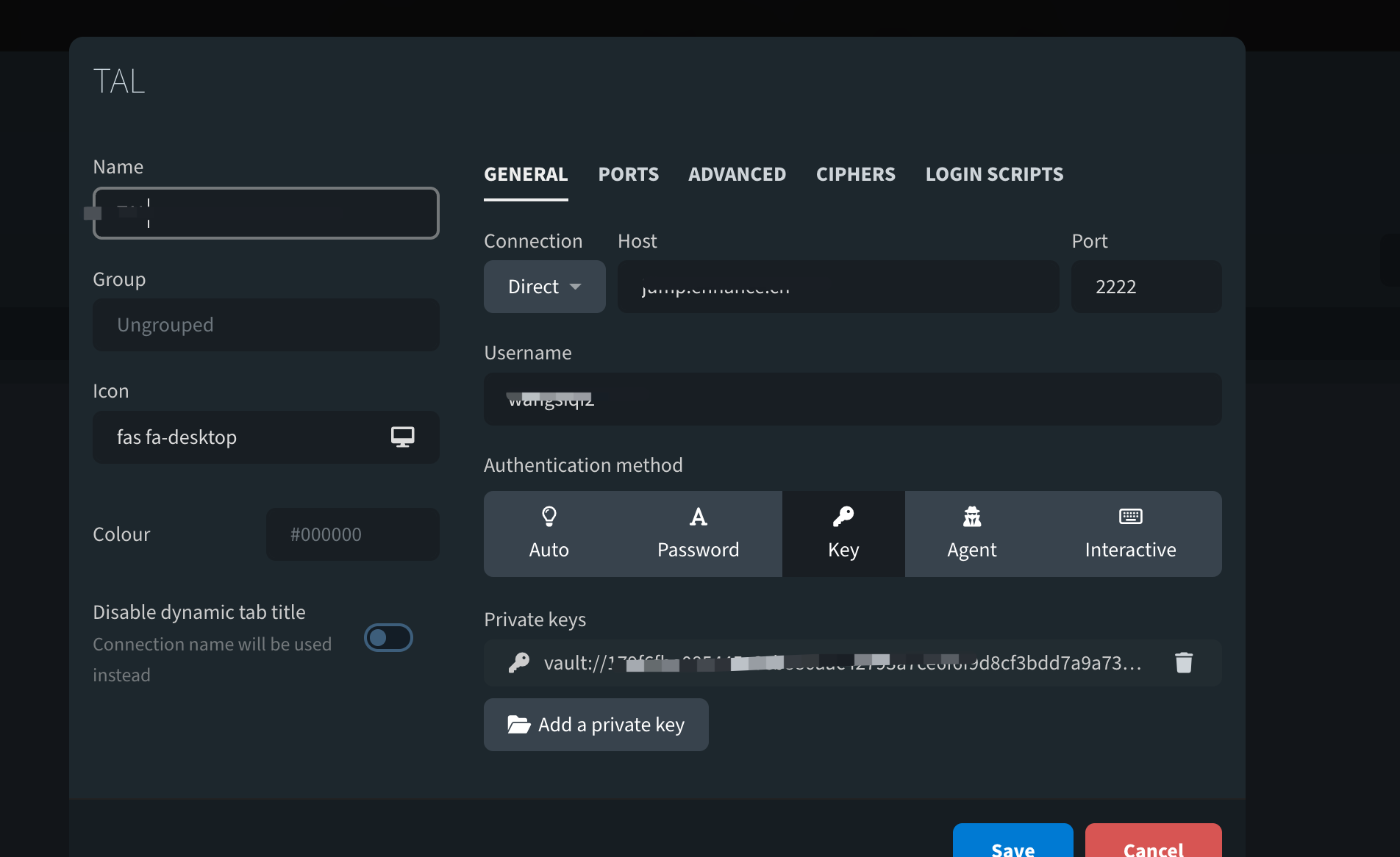Switch to the CIPHERS tab
This screenshot has height=857, width=1400.
[x=855, y=174]
